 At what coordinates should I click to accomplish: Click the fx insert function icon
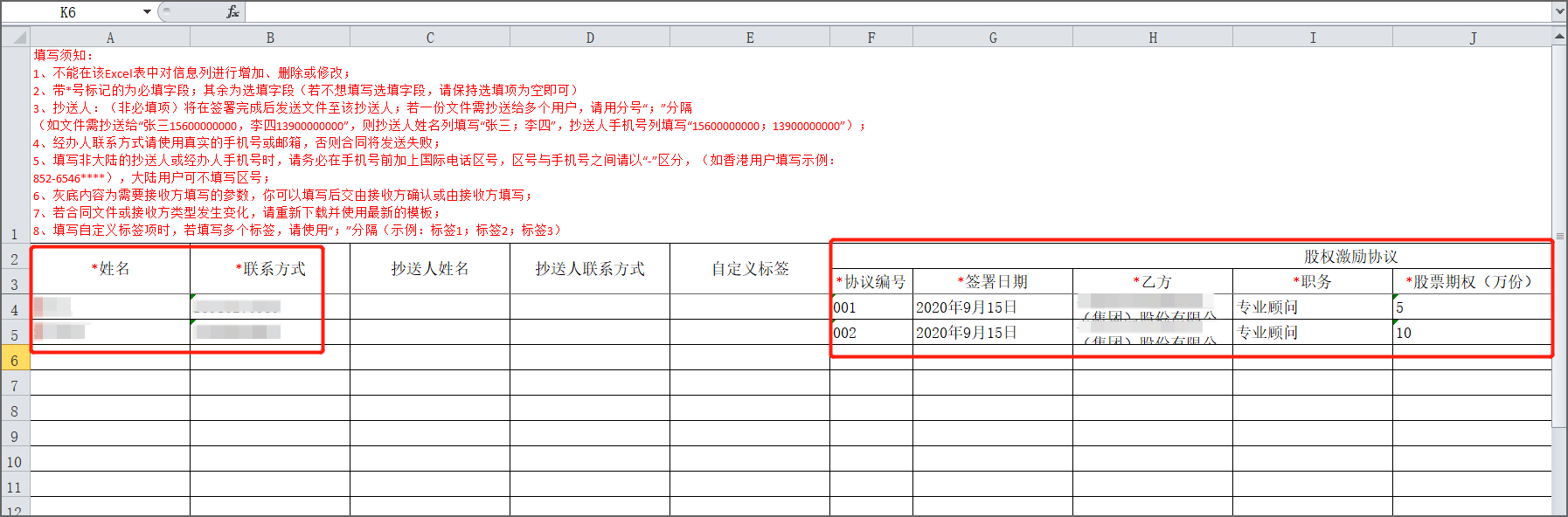pos(232,11)
